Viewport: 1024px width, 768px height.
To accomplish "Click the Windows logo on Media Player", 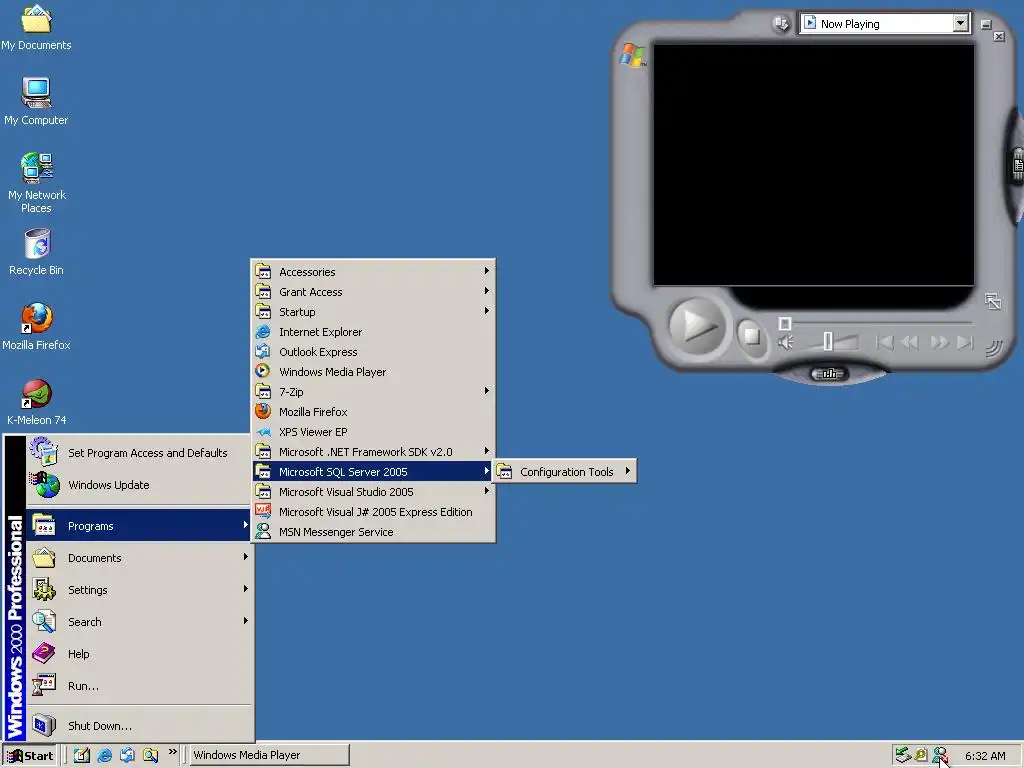I will [632, 56].
